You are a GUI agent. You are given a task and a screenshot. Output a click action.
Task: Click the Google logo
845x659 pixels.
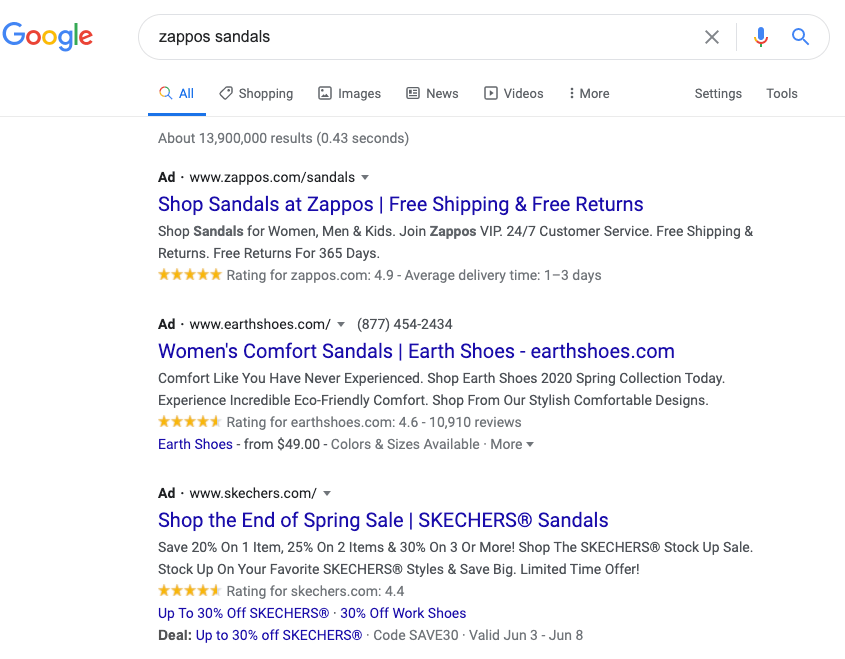(47, 36)
